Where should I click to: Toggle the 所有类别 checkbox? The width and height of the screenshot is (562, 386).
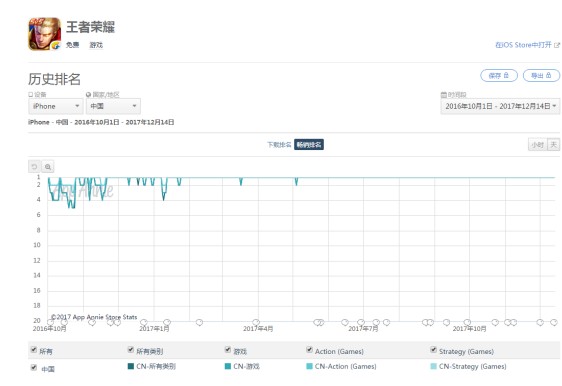coord(131,350)
